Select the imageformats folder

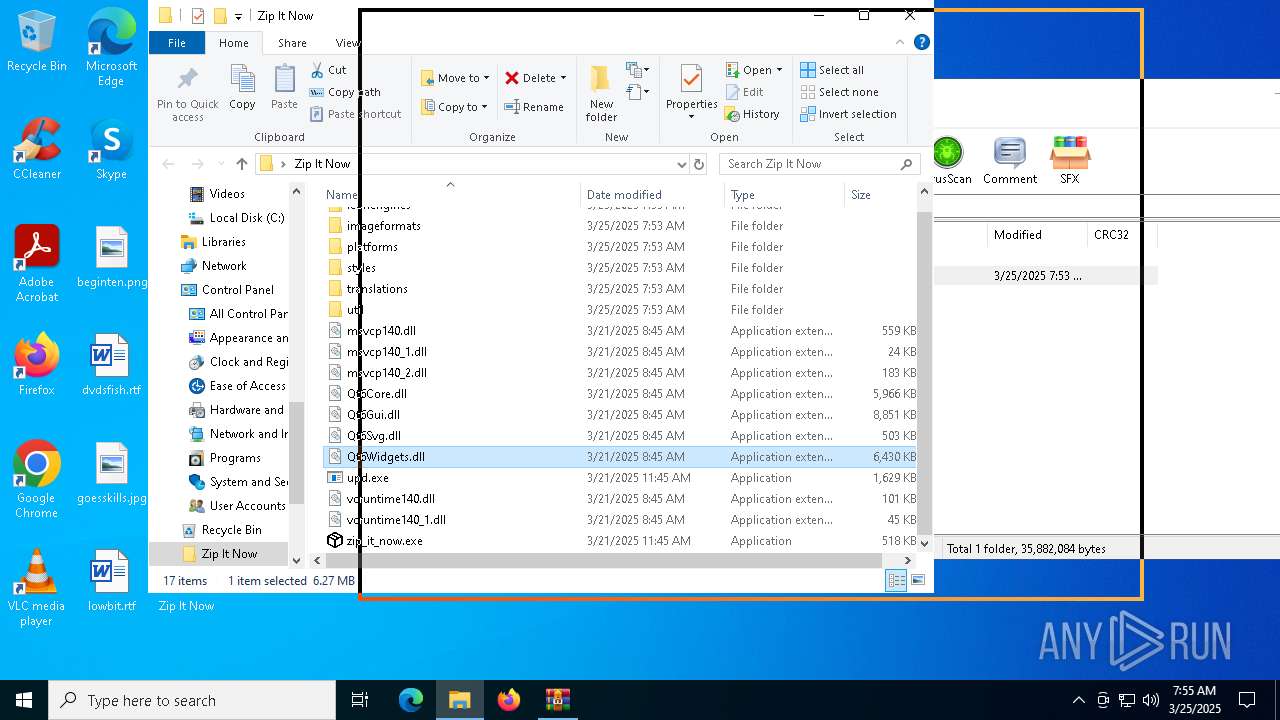pyautogui.click(x=383, y=226)
